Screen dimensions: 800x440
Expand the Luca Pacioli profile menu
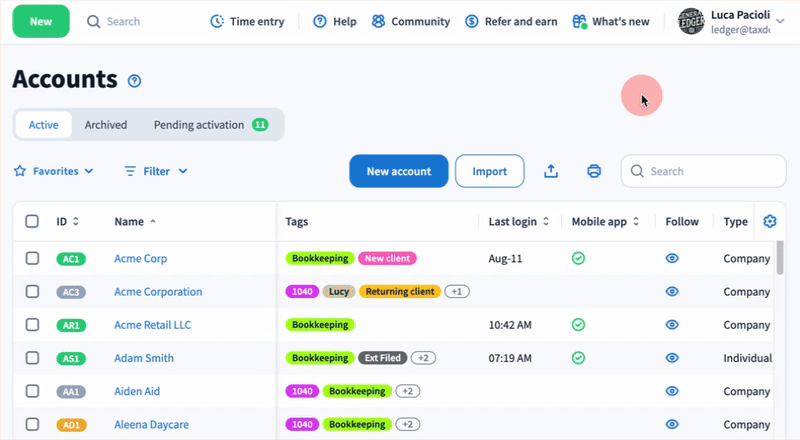[780, 21]
